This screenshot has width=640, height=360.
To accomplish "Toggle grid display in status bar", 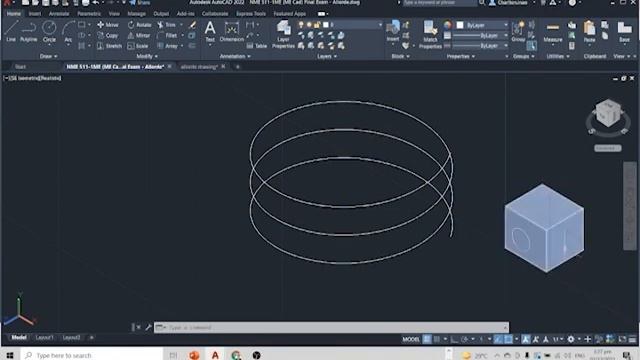I will (427, 339).
